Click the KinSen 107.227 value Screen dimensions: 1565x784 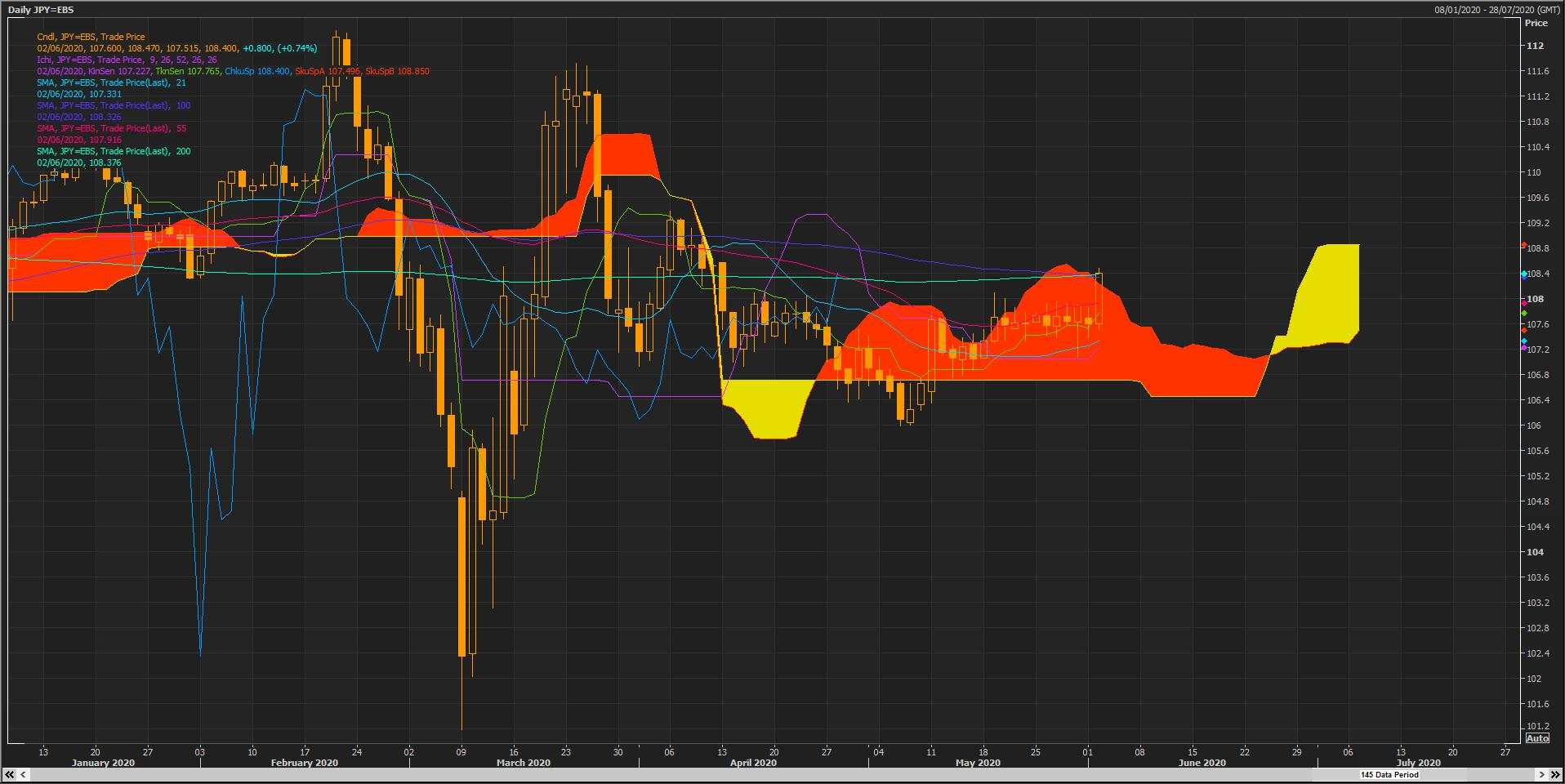pos(119,71)
